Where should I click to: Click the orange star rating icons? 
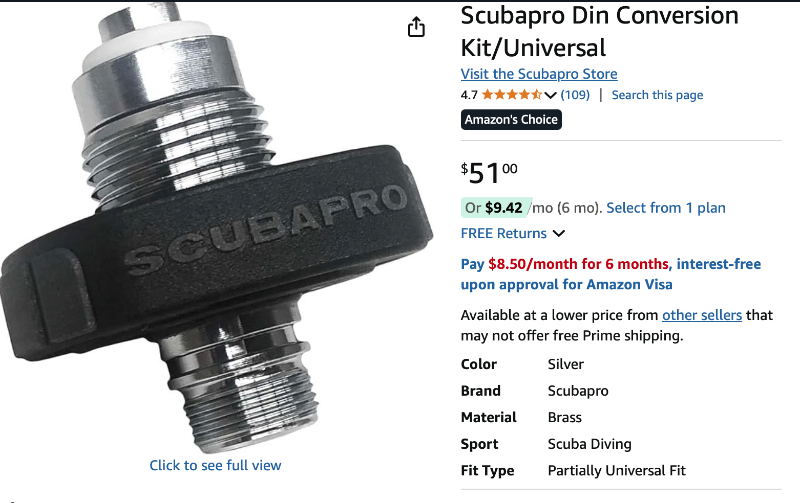point(512,94)
